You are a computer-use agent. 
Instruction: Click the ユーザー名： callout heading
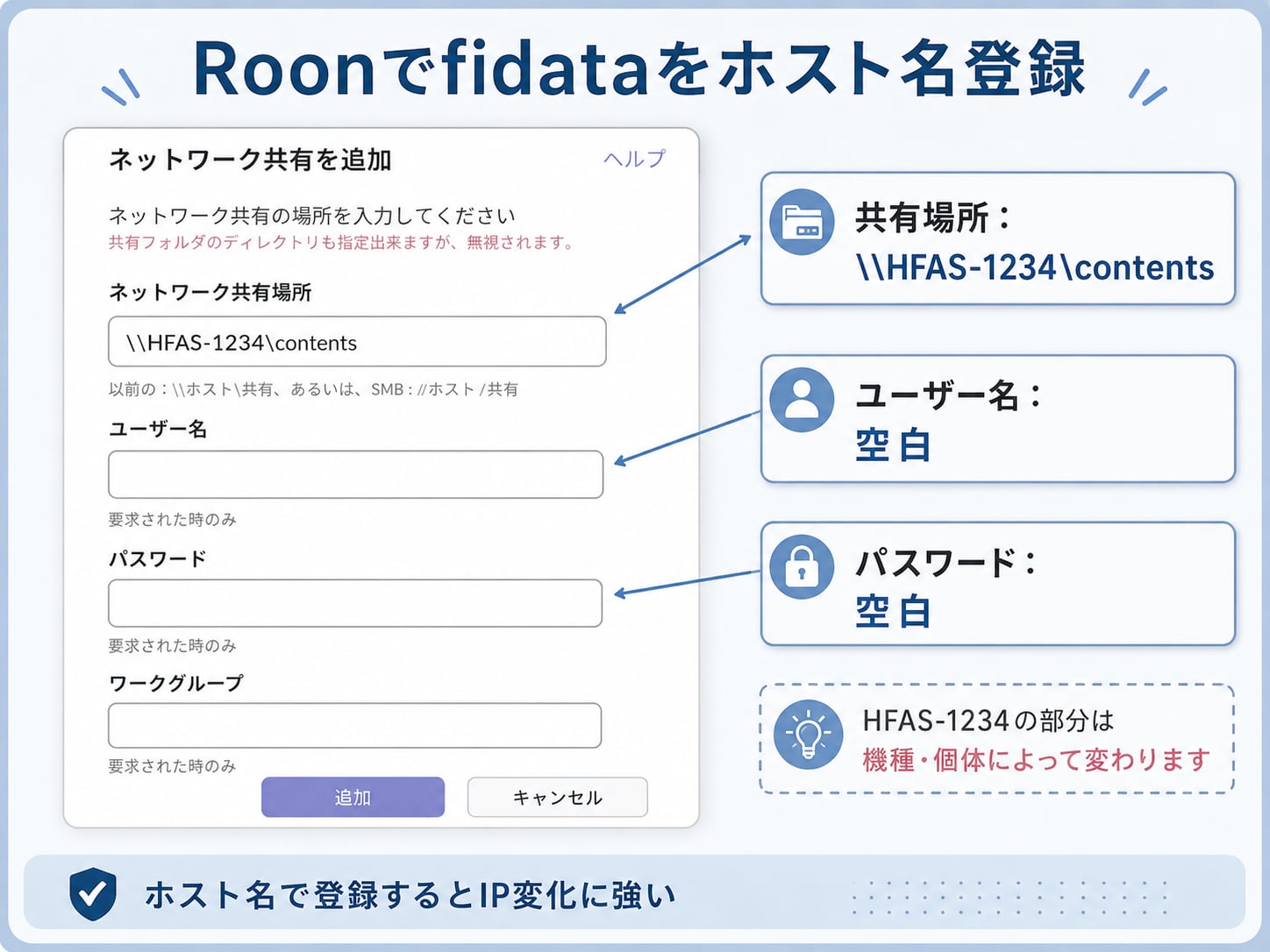[949, 395]
